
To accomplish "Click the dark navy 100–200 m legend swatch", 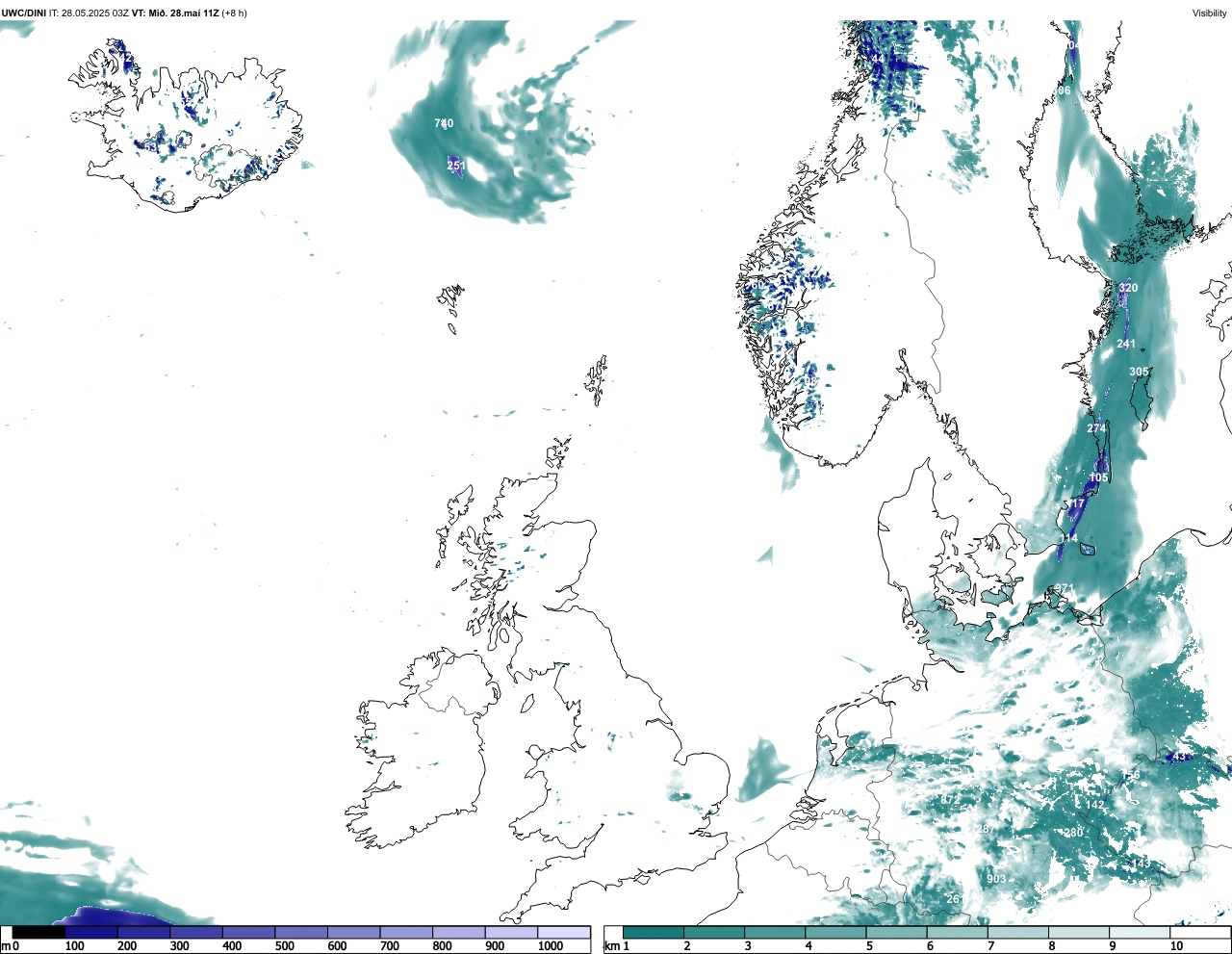I will (x=91, y=932).
